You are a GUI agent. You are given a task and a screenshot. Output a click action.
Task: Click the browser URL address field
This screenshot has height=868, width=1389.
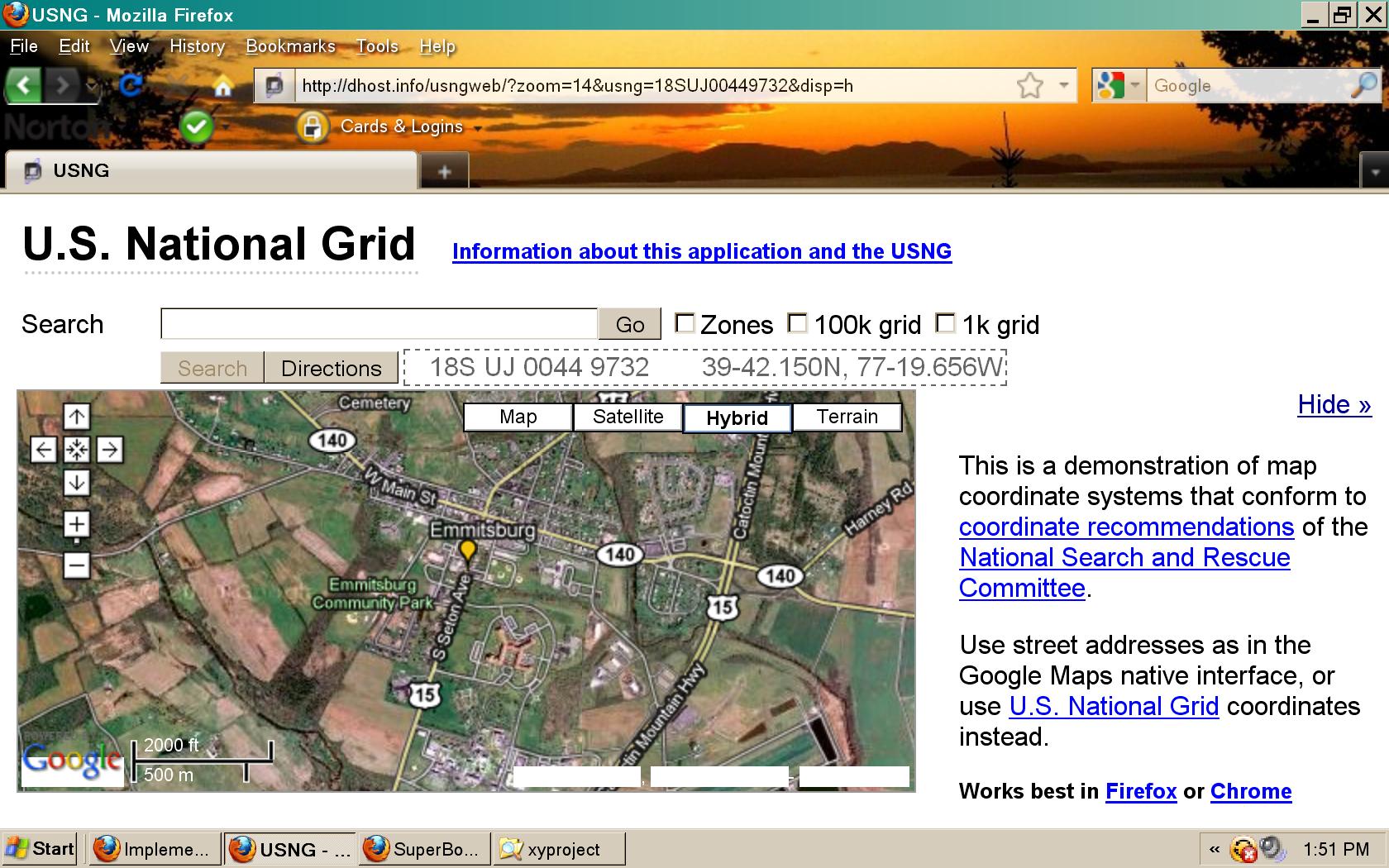click(653, 85)
